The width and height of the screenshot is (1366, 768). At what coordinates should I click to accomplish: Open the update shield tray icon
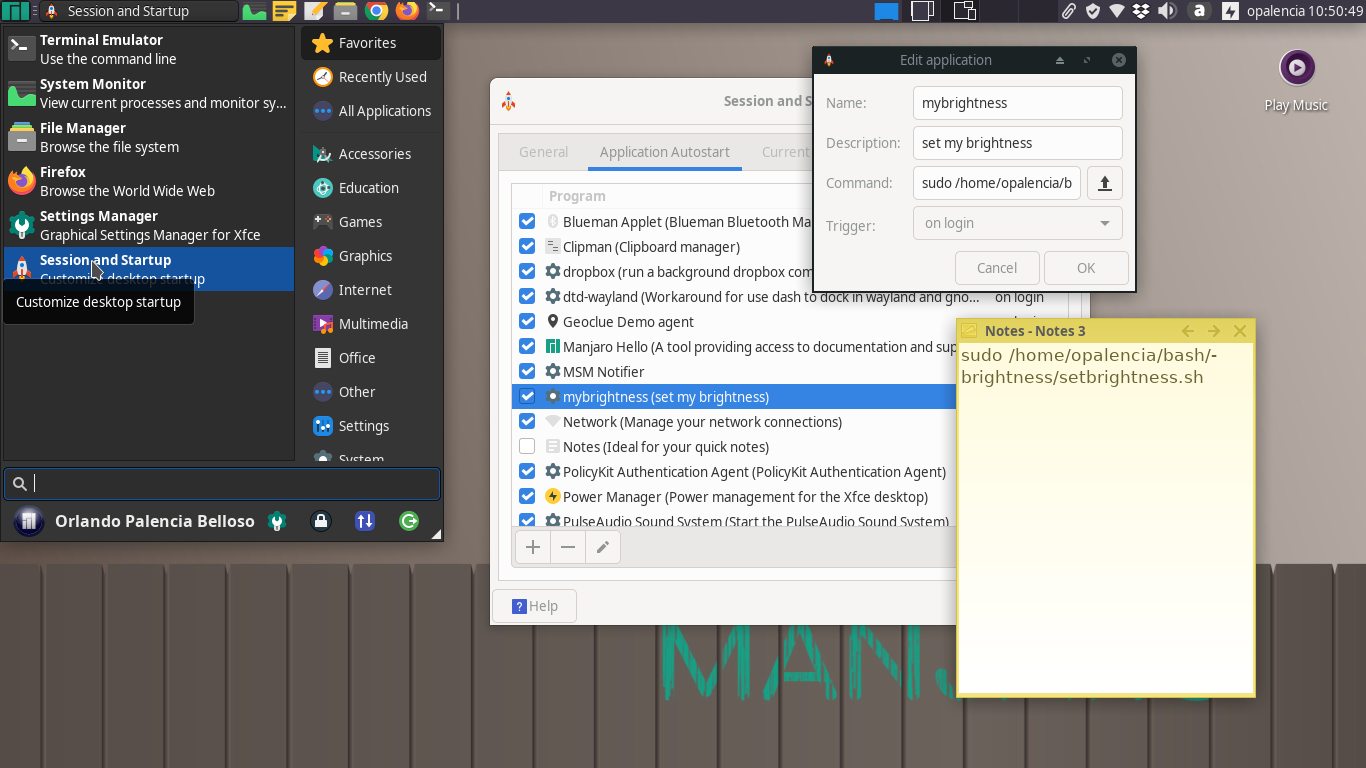[x=1093, y=11]
